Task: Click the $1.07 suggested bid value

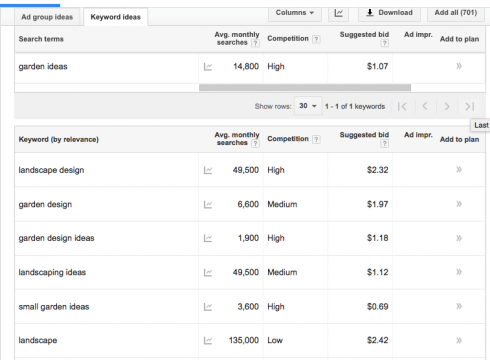Action: click(x=377, y=66)
